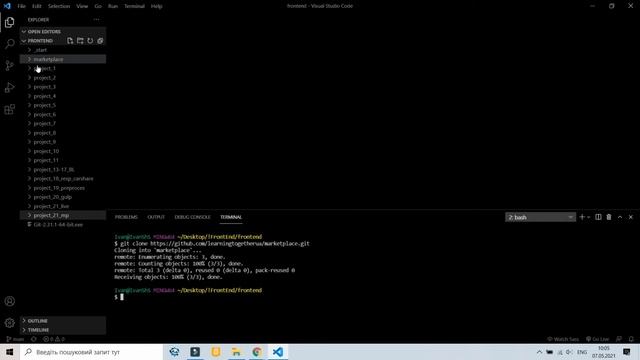Open the Search view in activity bar
The width and height of the screenshot is (640, 360).
(10, 44)
